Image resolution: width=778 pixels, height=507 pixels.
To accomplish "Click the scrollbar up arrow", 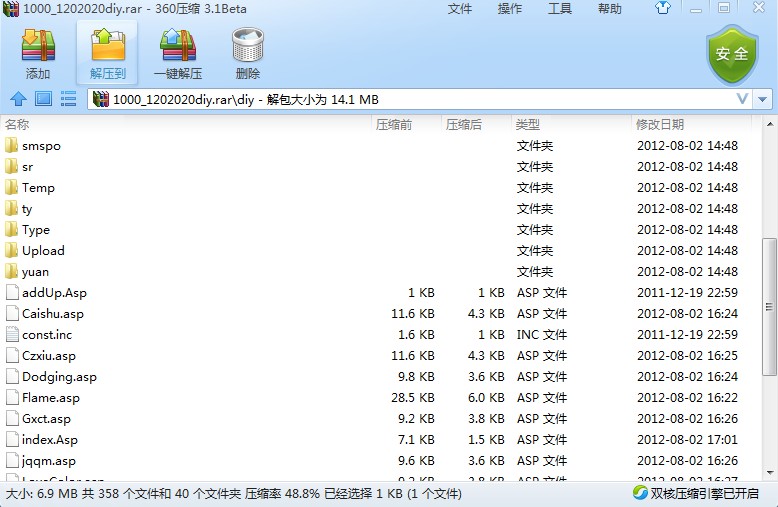I will pos(770,124).
